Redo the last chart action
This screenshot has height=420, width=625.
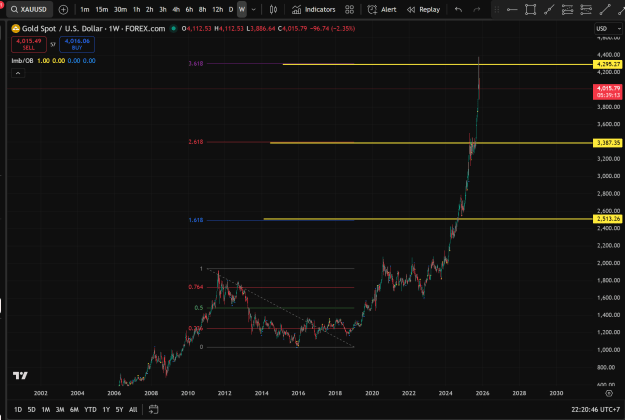point(477,10)
